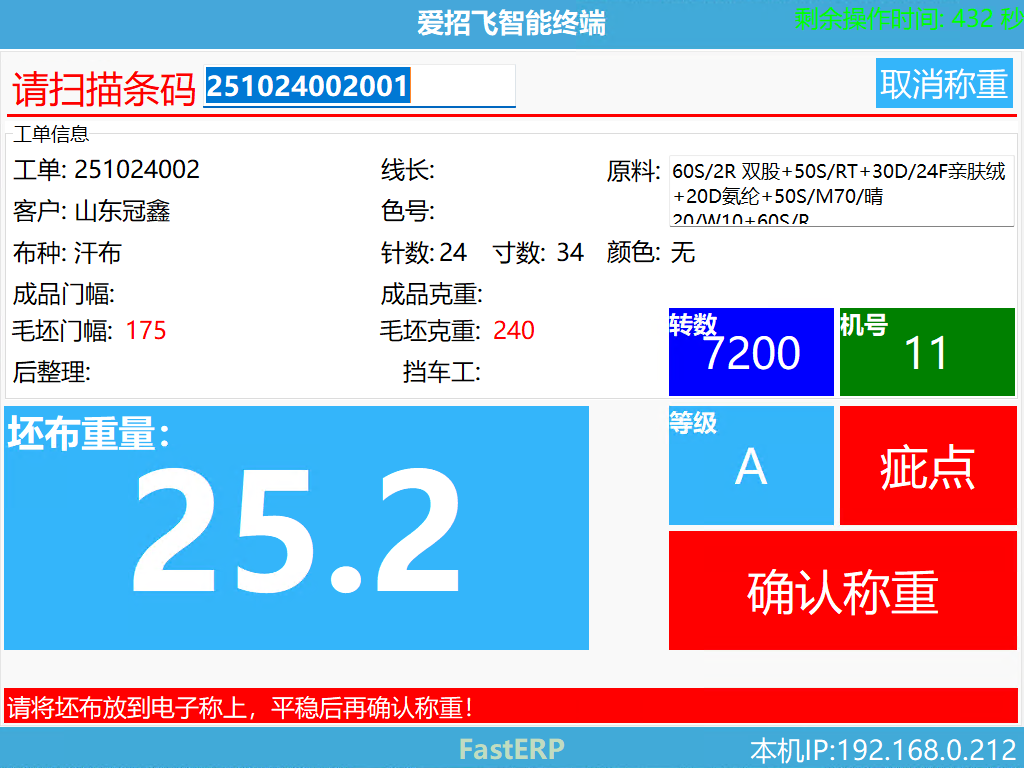This screenshot has height=768, width=1024.
Task: Select the 等级 grade panel showing A
Action: click(x=751, y=465)
